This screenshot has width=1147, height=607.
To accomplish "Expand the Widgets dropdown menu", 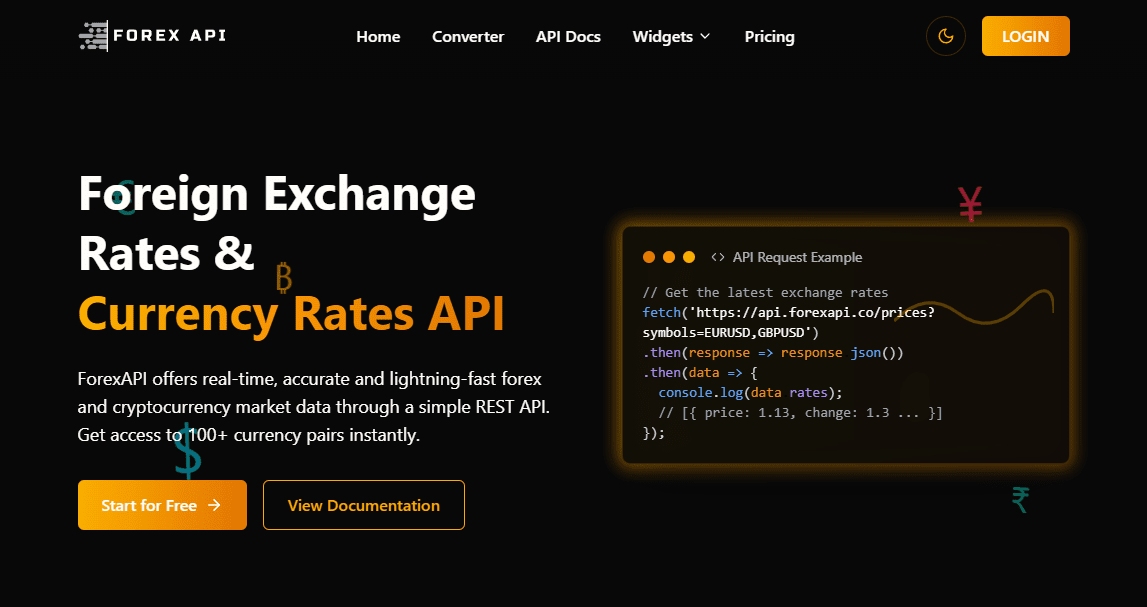I will (x=671, y=36).
